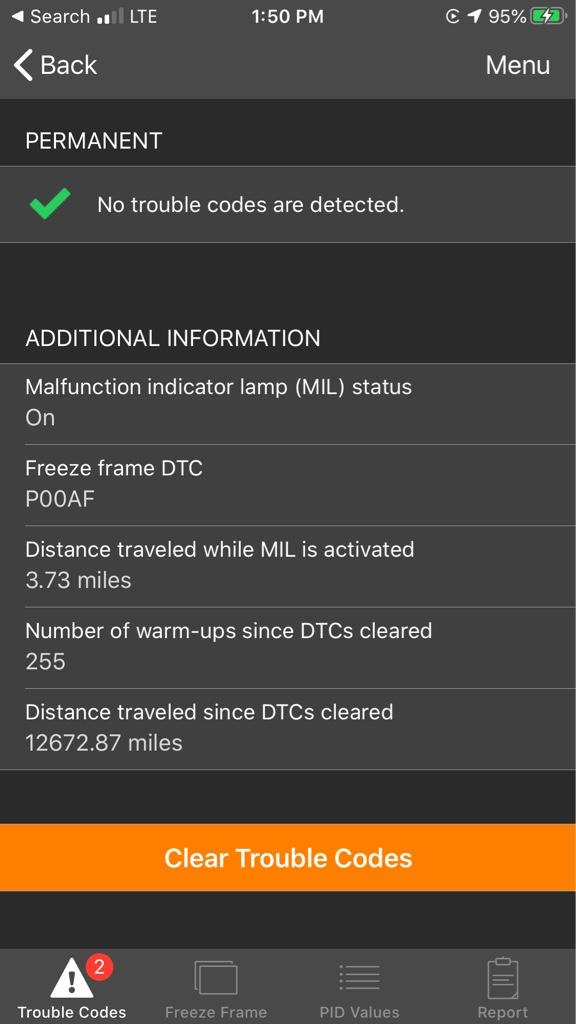
Task: Return to Search via status bar link
Action: click(51, 16)
